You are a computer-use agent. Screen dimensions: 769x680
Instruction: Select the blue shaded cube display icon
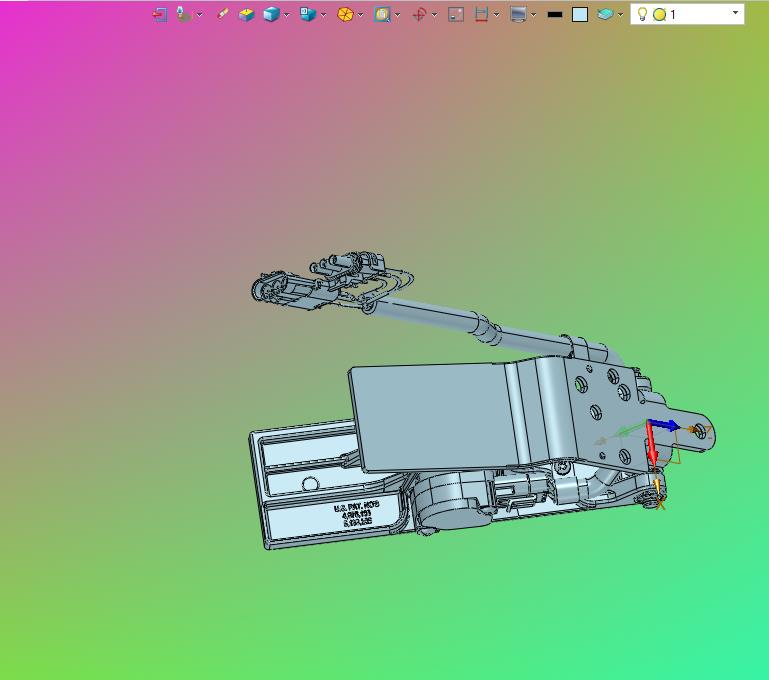click(271, 15)
